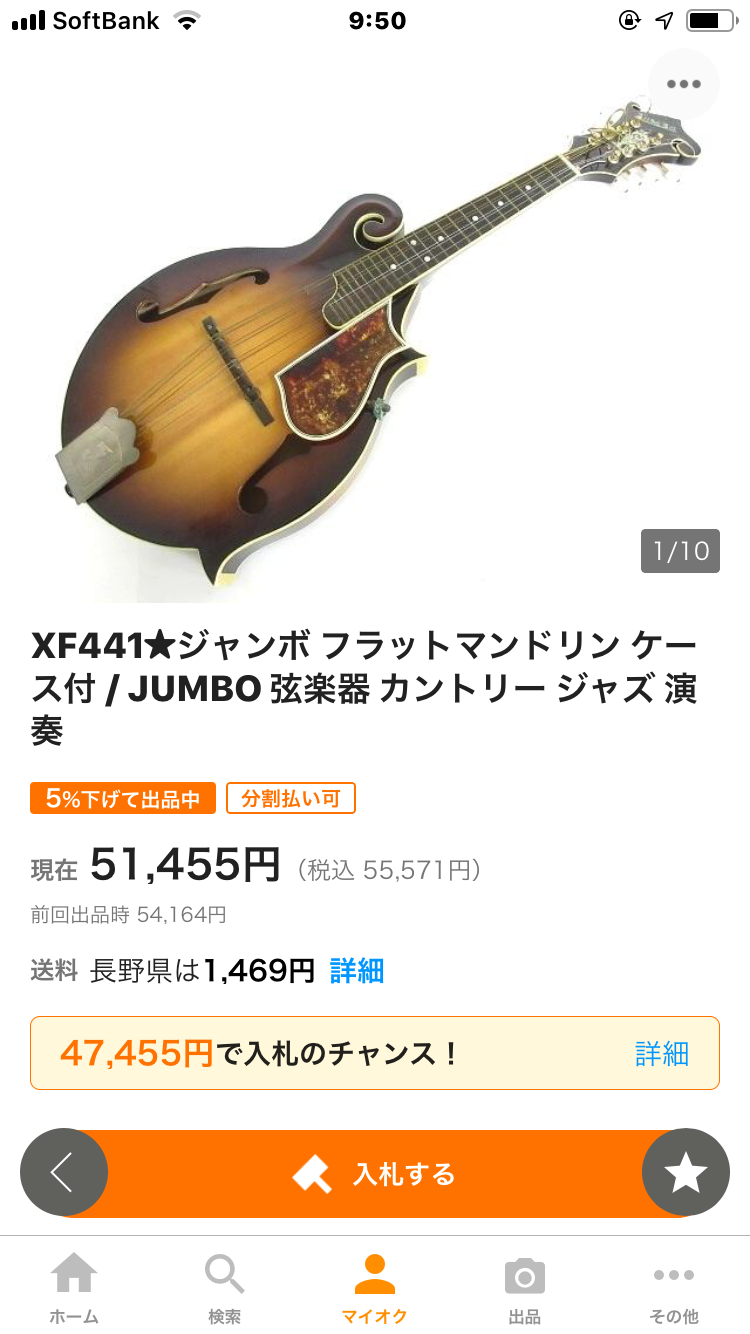The height and width of the screenshot is (1334, 750).
Task: Open the 1/10 photo counter overlay
Action: pos(680,551)
